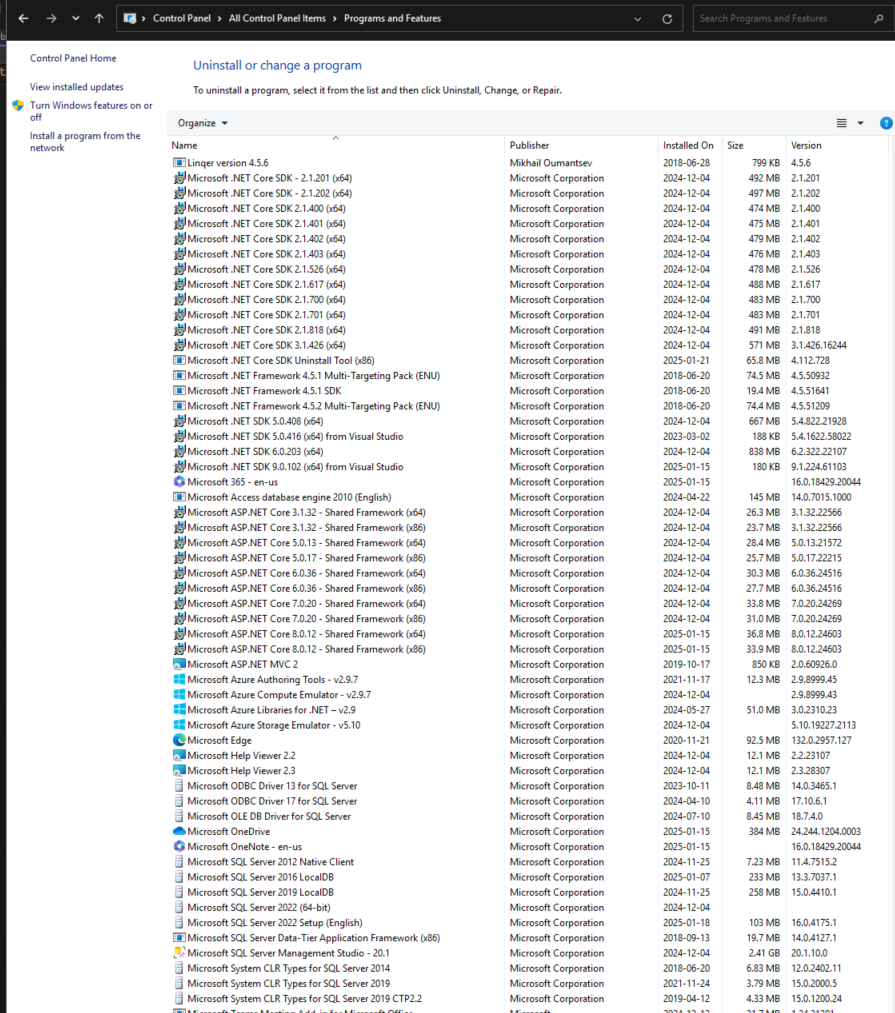This screenshot has height=1013, width=895.
Task: Click the Search Programs and Features box
Action: [x=775, y=18]
